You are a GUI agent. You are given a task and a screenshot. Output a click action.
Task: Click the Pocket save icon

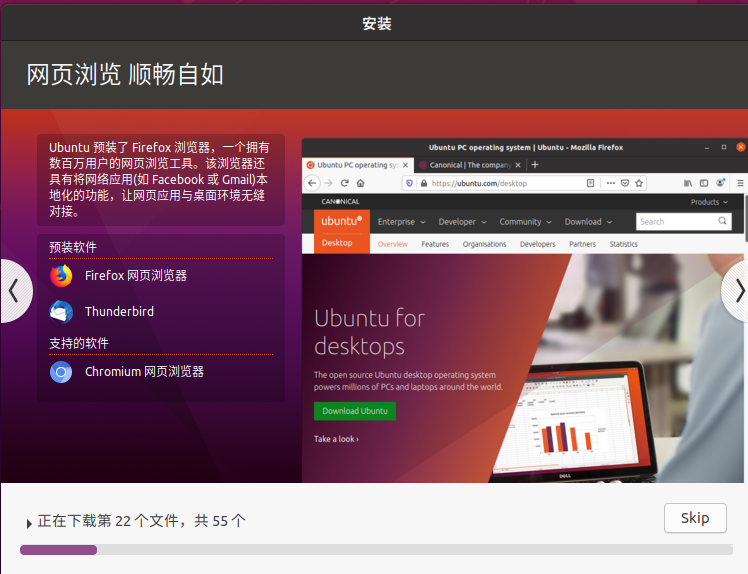[625, 183]
